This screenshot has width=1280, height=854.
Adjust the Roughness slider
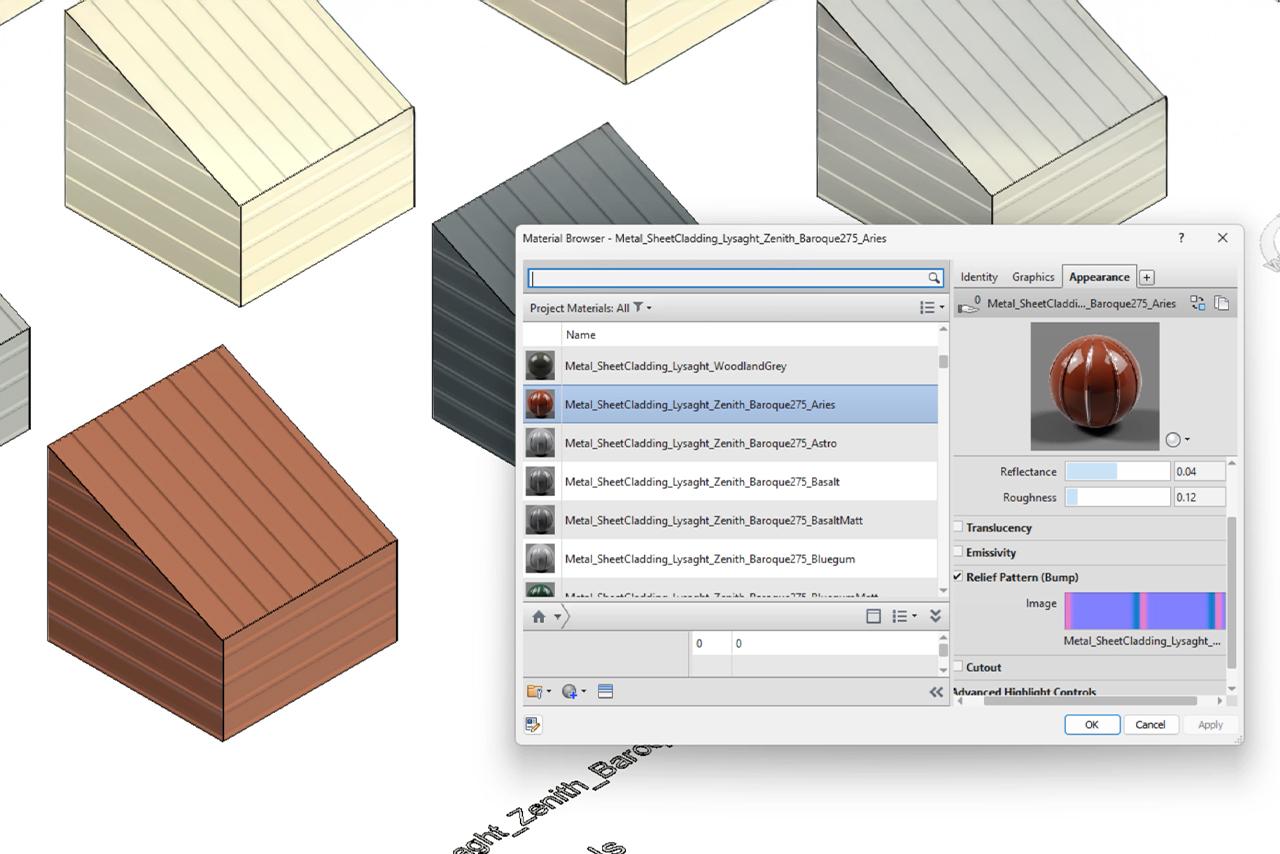click(x=1117, y=497)
